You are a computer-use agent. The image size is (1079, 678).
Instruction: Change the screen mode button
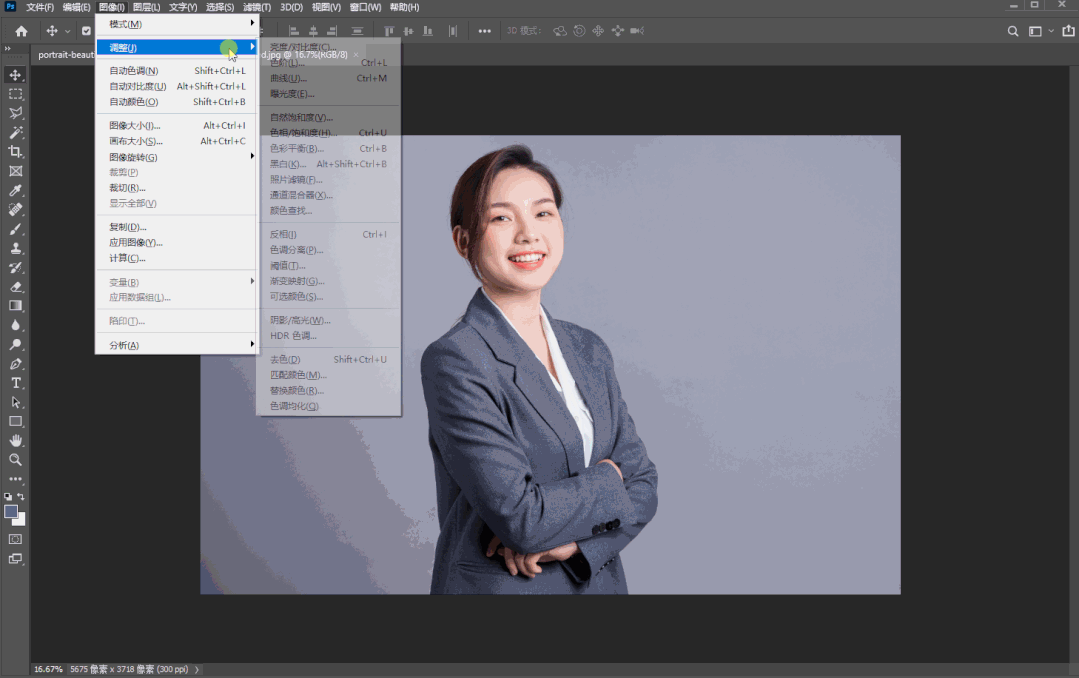click(x=15, y=559)
